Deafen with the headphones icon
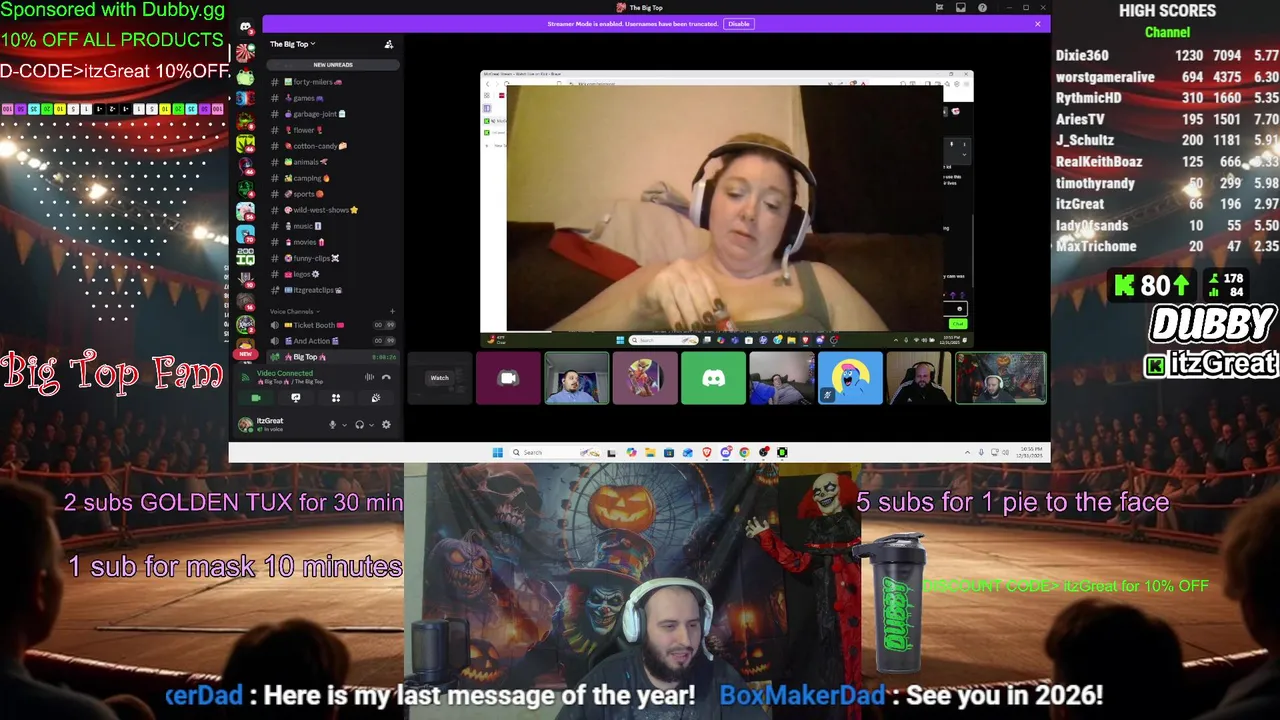The height and width of the screenshot is (720, 1280). point(359,425)
